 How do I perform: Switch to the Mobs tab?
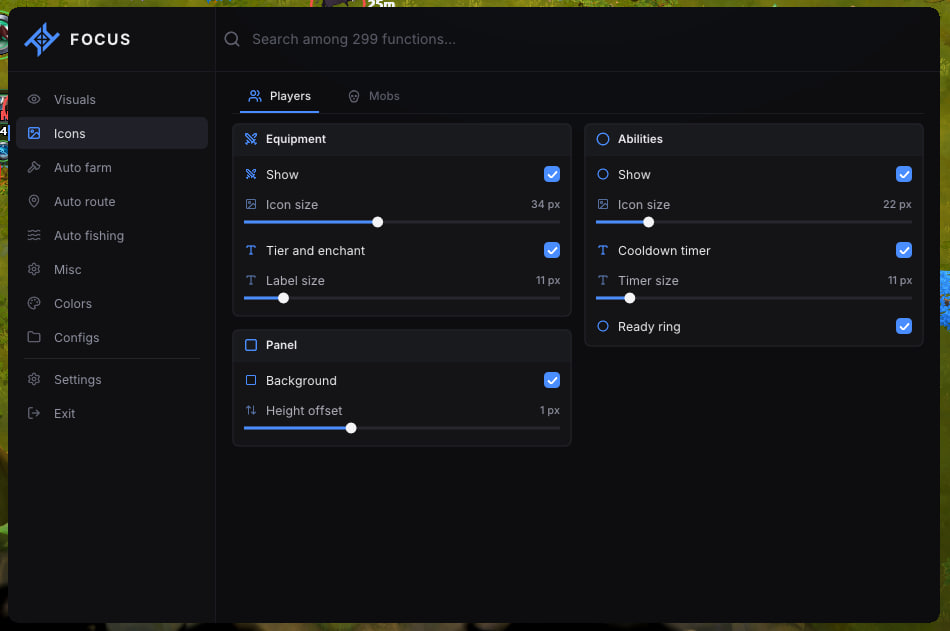[374, 96]
